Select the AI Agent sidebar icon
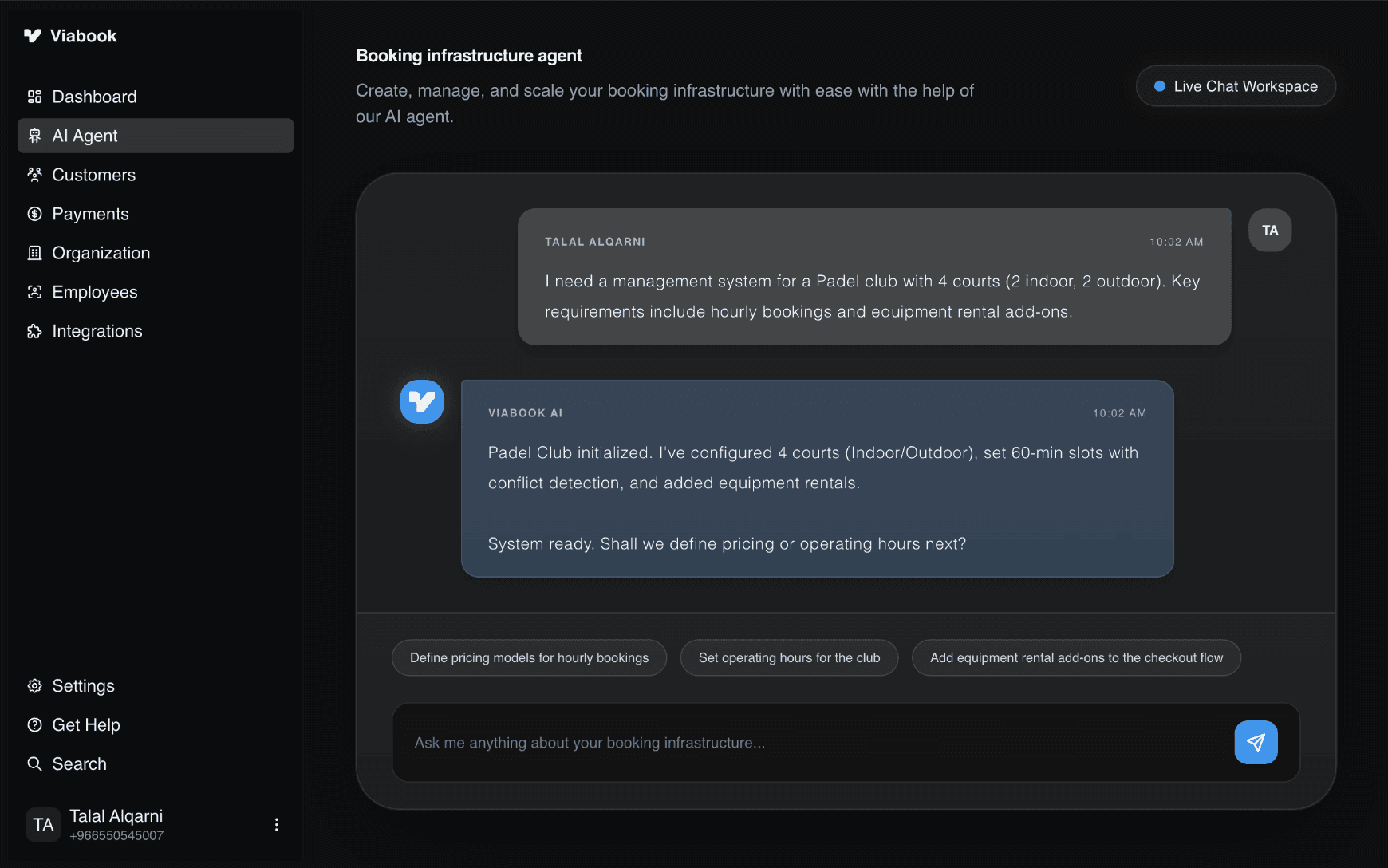 [x=34, y=136]
